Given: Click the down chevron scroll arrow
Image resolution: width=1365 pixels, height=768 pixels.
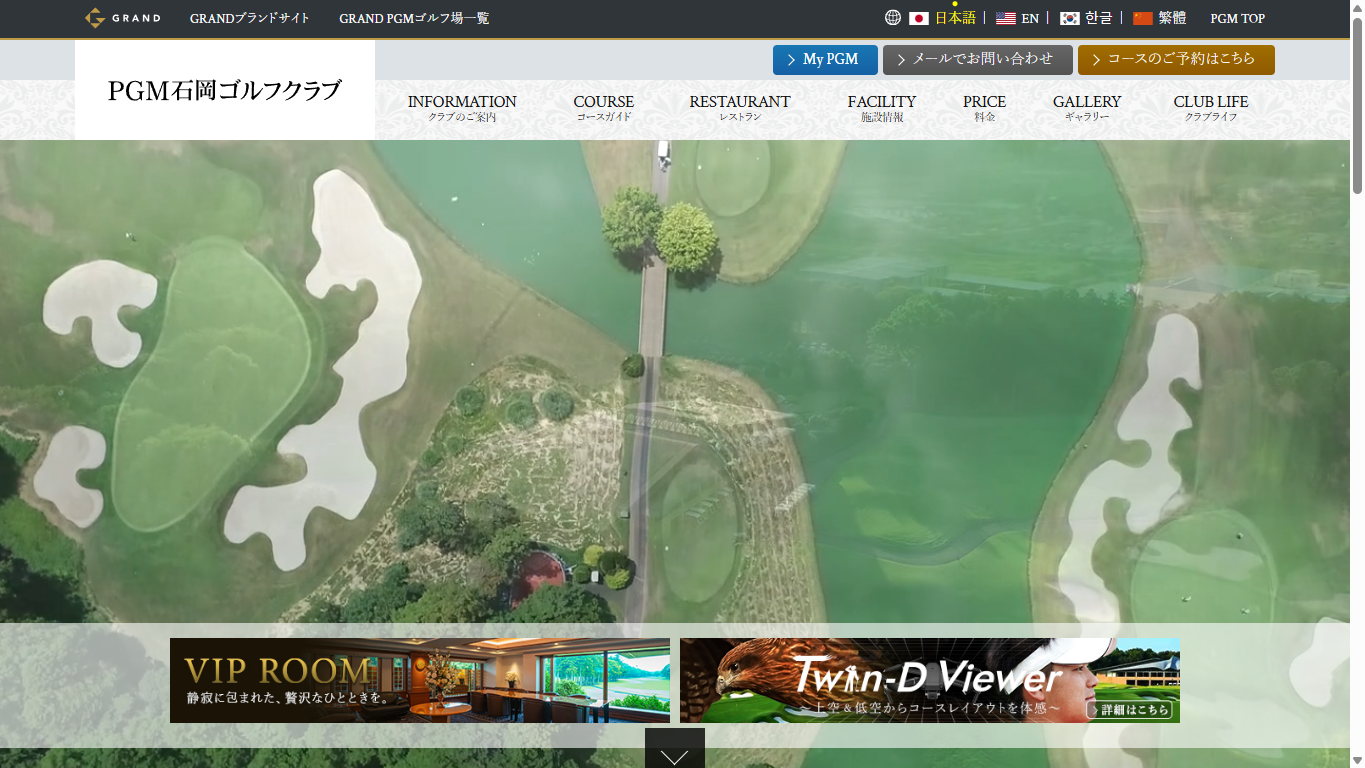Looking at the screenshot, I should [x=675, y=748].
